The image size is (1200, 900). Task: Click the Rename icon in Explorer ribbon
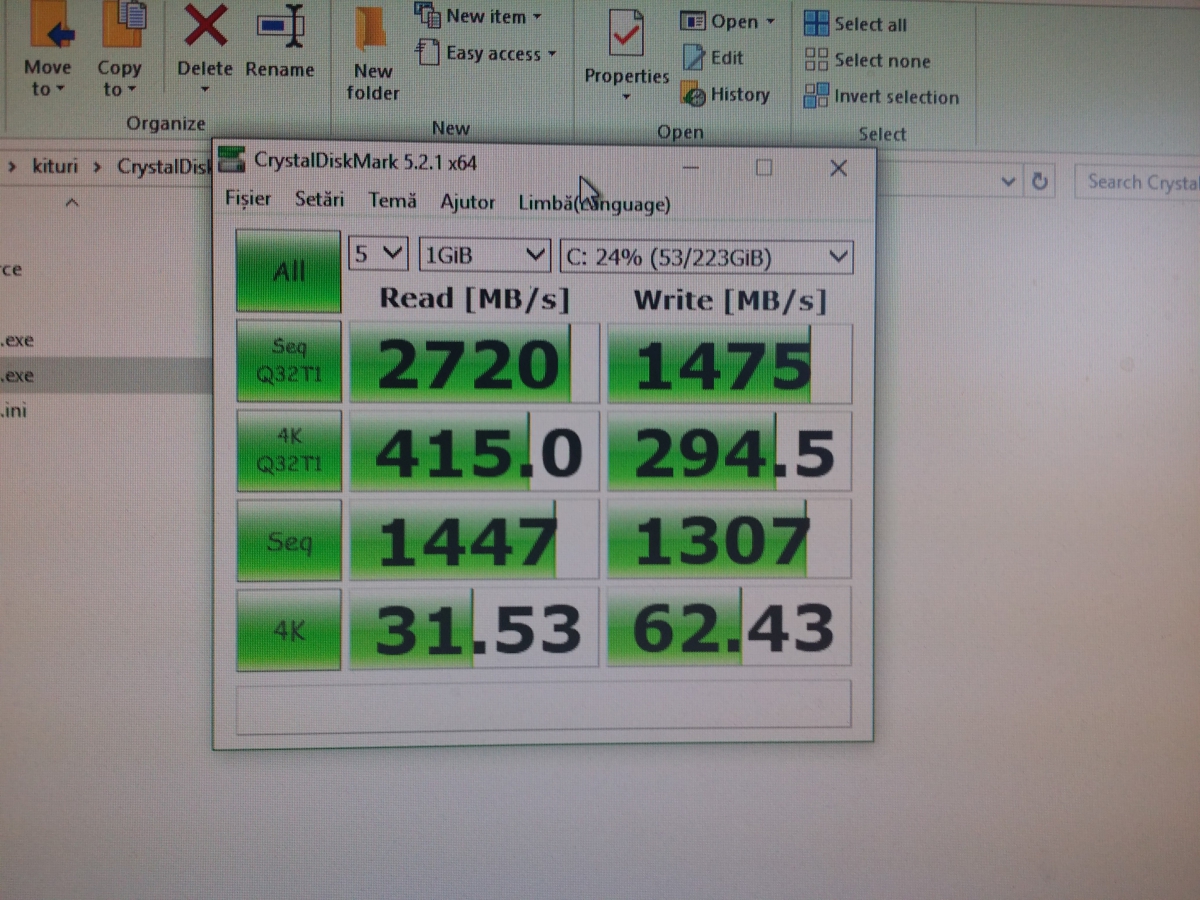point(280,26)
